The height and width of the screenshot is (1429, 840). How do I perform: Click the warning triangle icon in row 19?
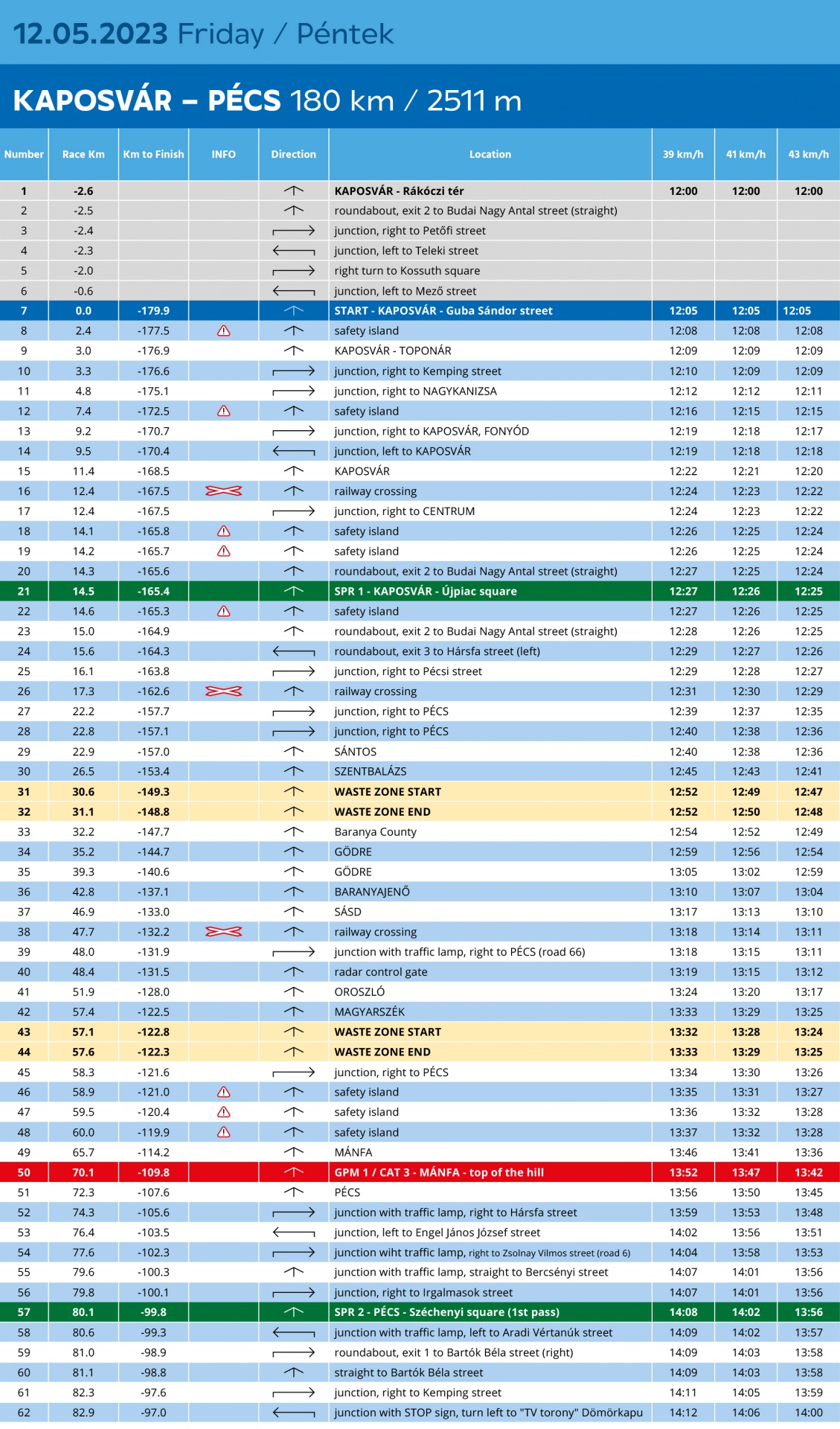click(x=223, y=552)
